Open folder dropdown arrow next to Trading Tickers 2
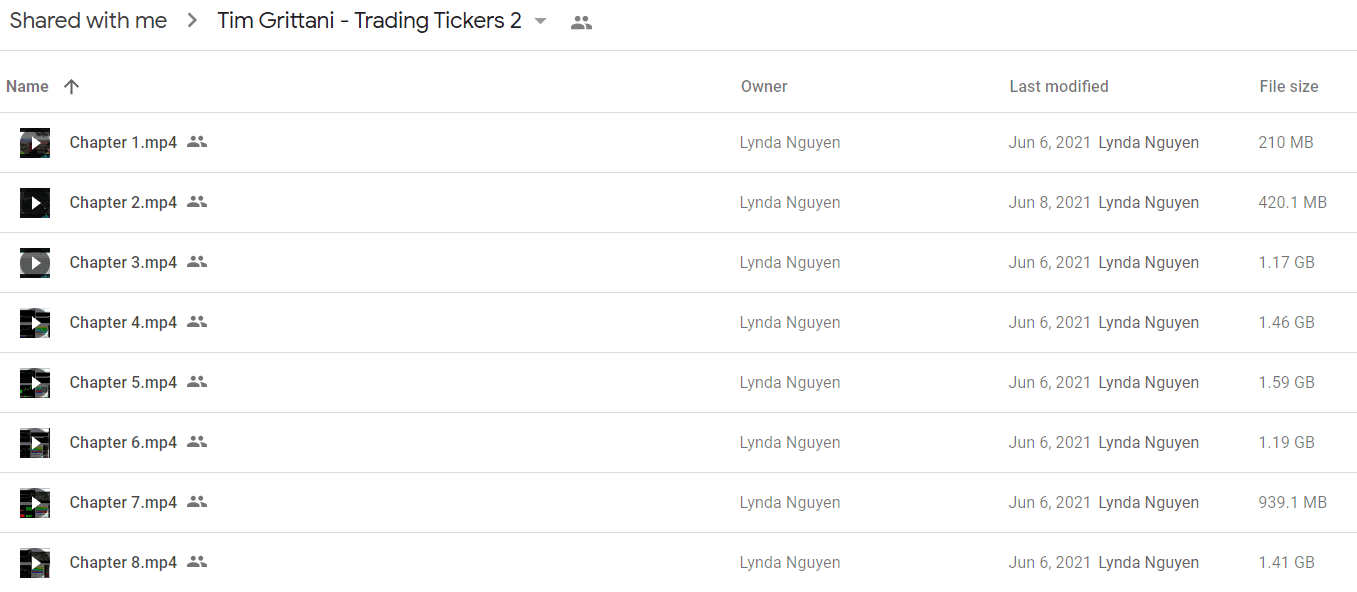Screen dimensions: 1357x592 541,22
